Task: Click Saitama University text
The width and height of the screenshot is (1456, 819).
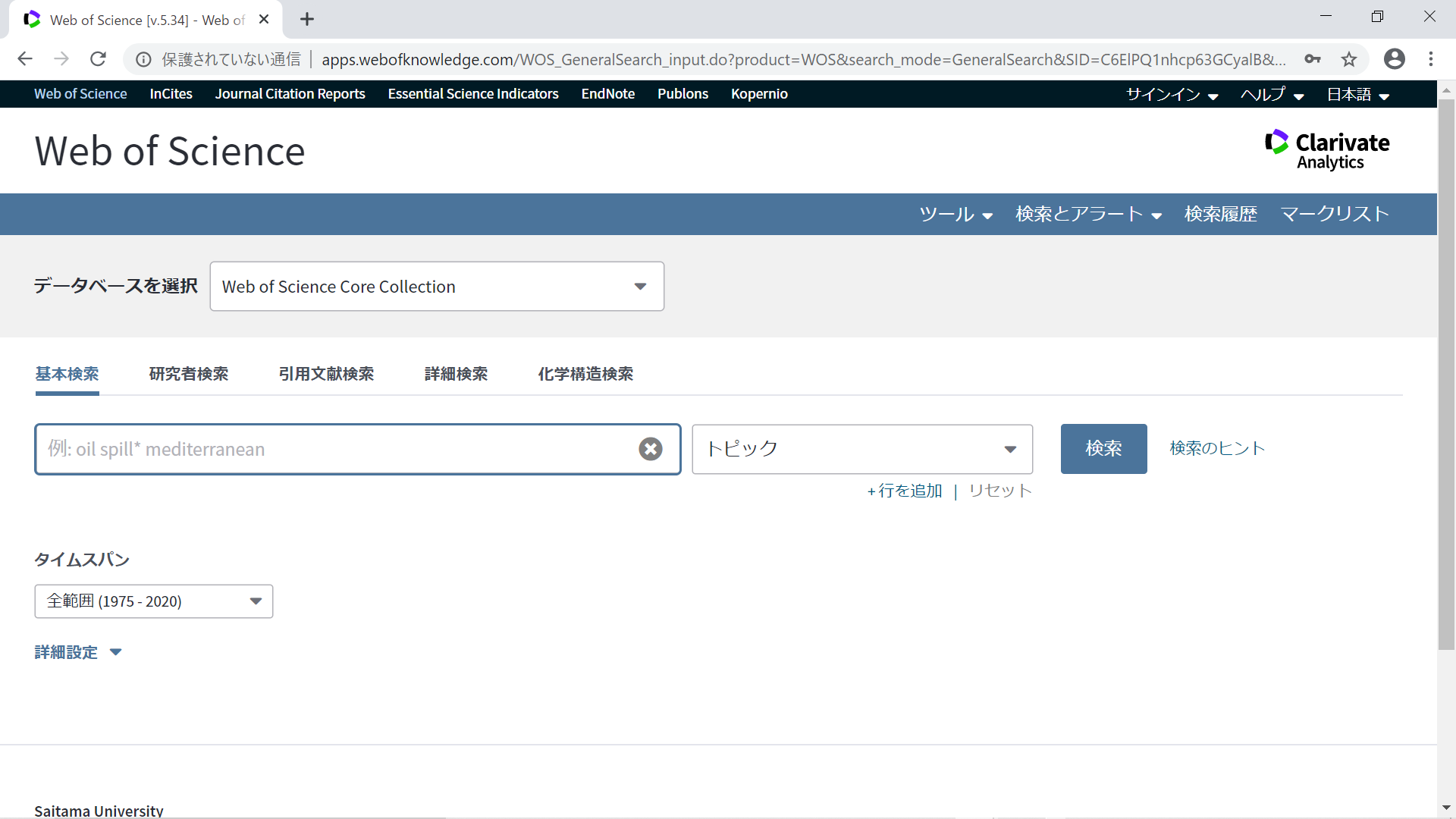Action: 99,810
